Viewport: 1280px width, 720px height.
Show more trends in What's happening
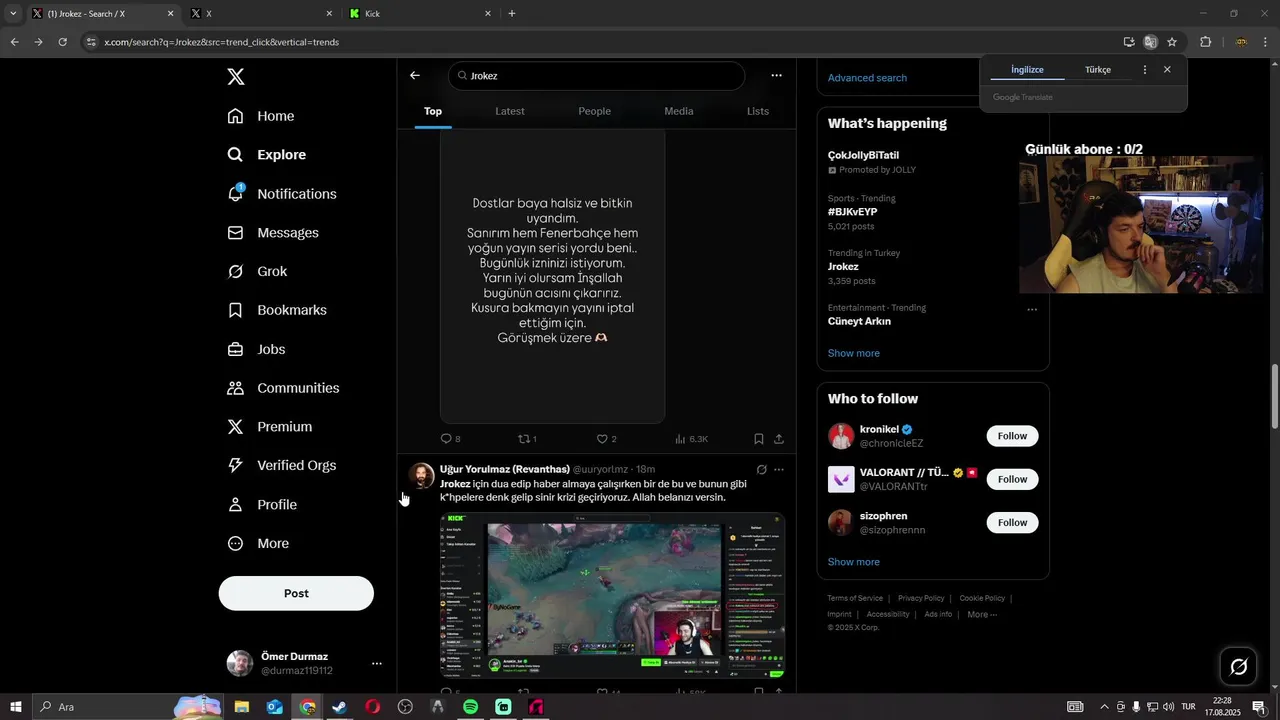854,353
